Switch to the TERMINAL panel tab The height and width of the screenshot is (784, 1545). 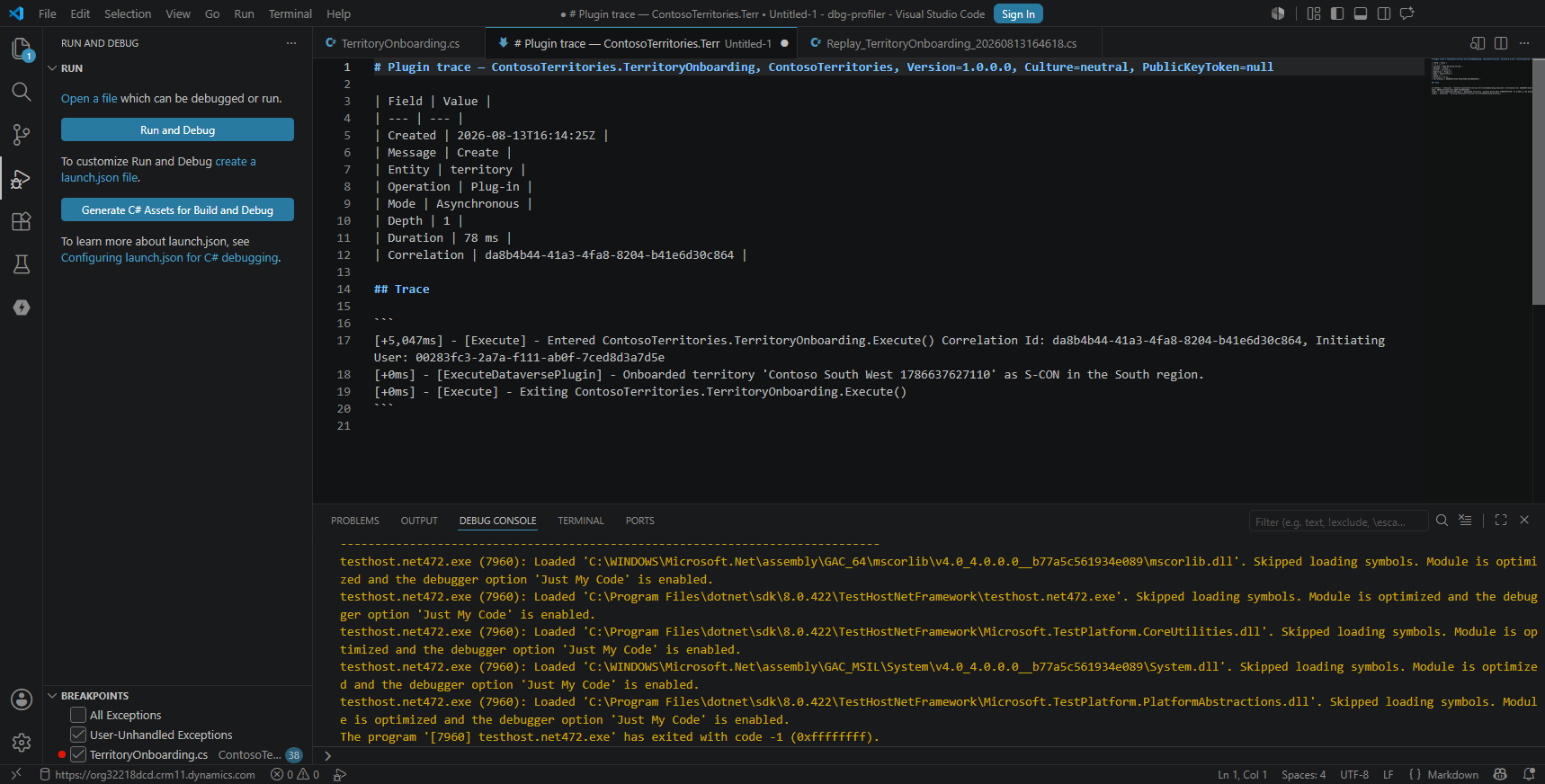(581, 521)
